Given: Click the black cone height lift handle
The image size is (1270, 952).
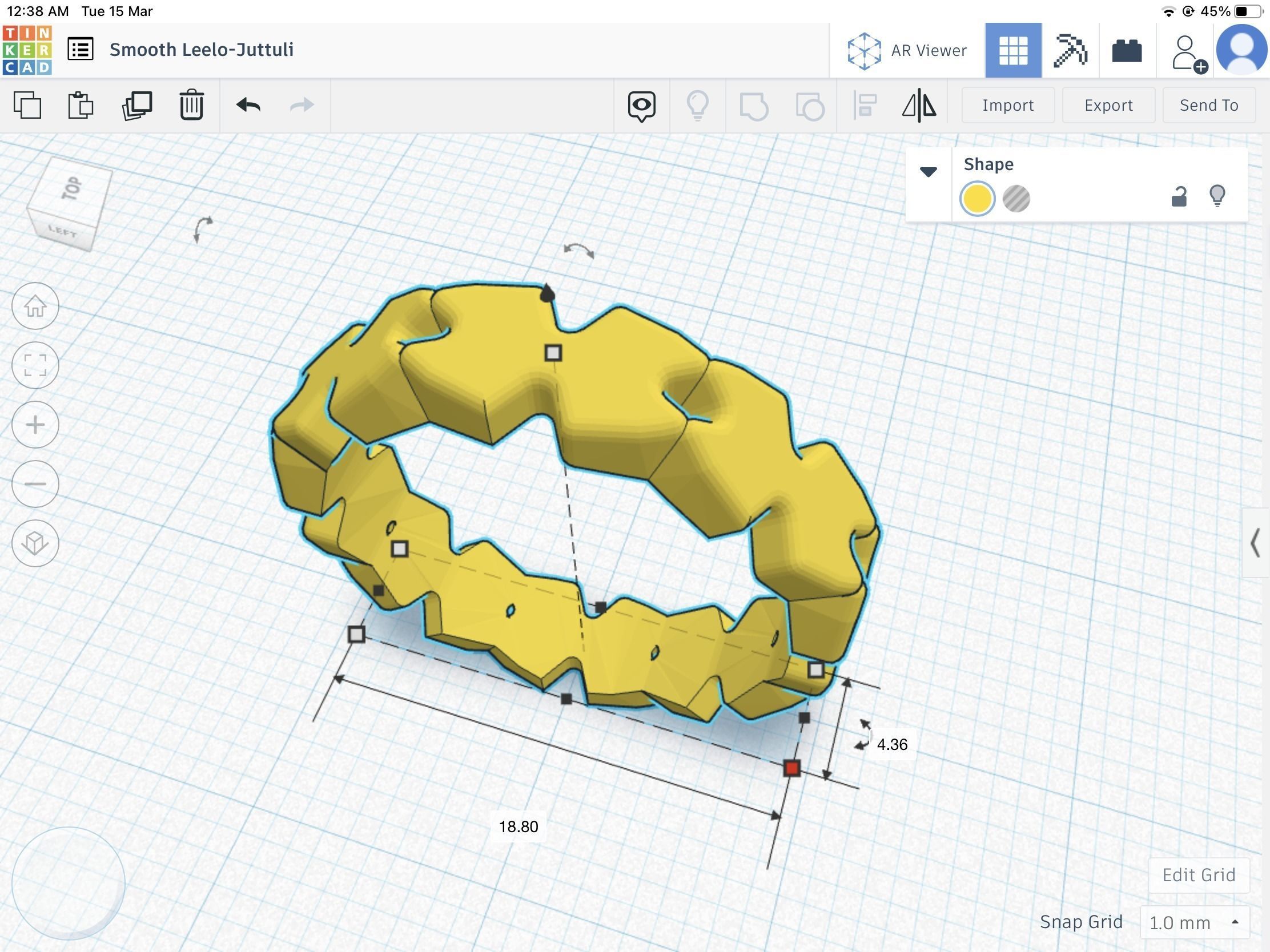Looking at the screenshot, I should [x=547, y=293].
